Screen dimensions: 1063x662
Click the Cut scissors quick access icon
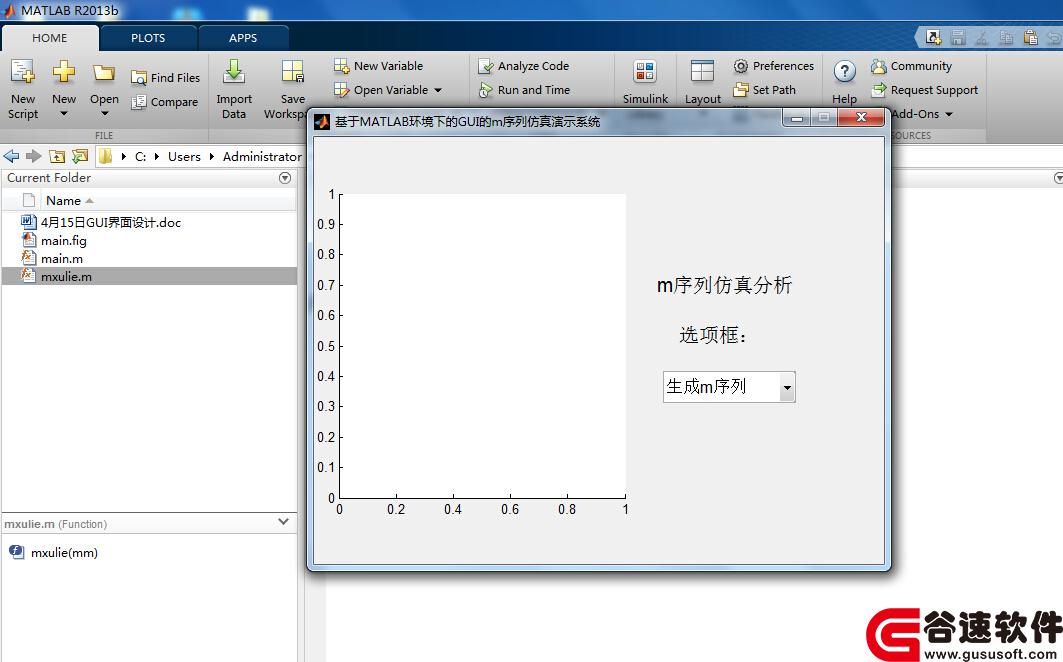point(982,37)
